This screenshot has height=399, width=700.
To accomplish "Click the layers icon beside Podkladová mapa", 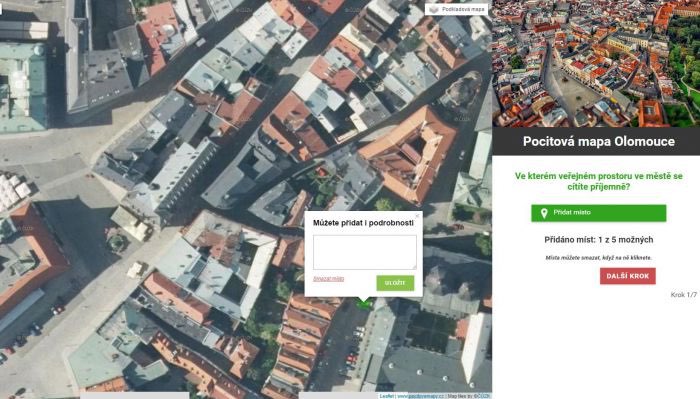I will (x=433, y=9).
